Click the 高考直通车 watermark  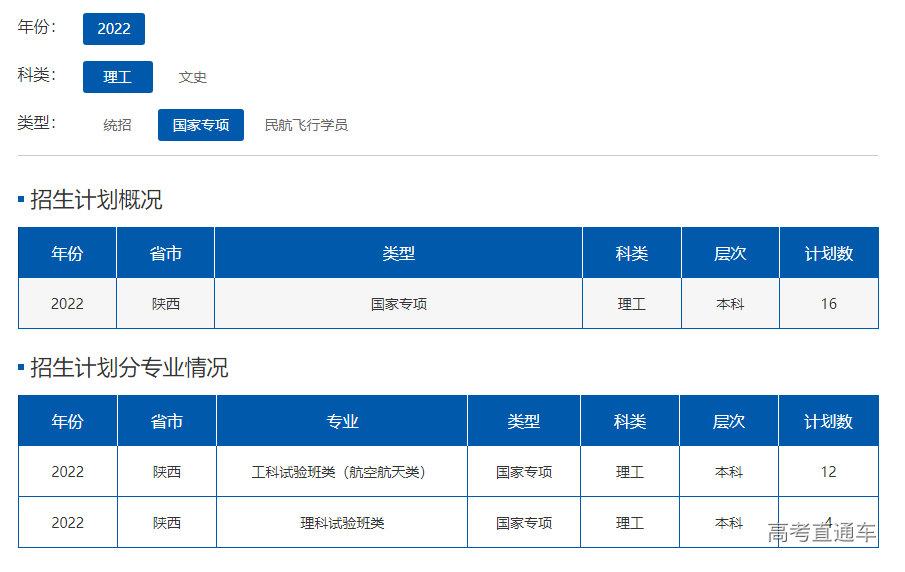point(822,533)
